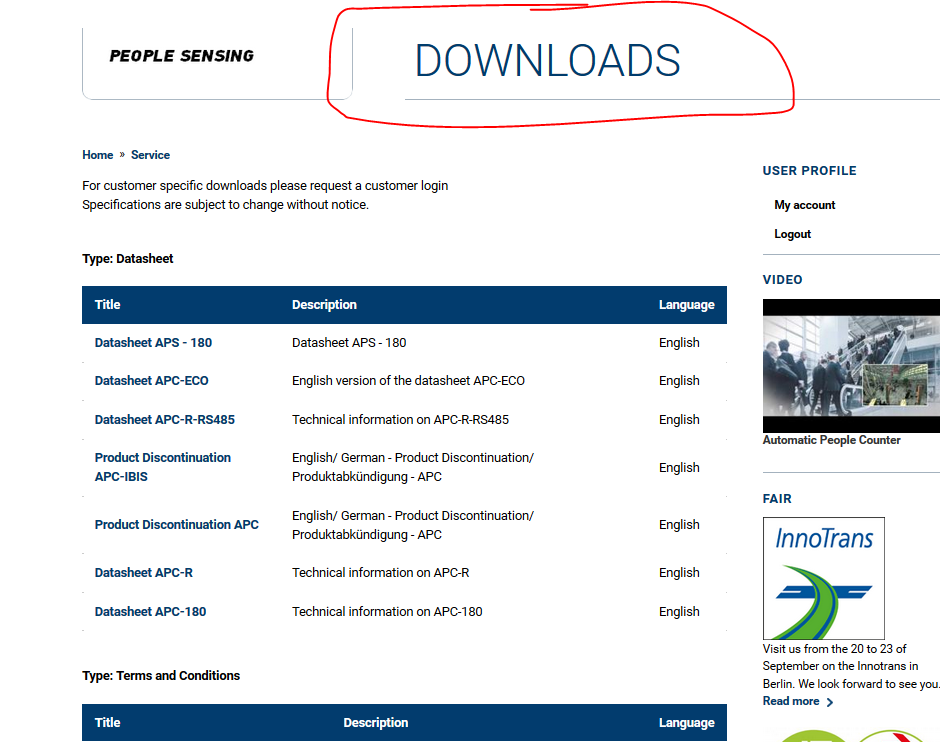Image resolution: width=940 pixels, height=742 pixels.
Task: Click Read more about InnoTrans fair
Action: coord(791,702)
